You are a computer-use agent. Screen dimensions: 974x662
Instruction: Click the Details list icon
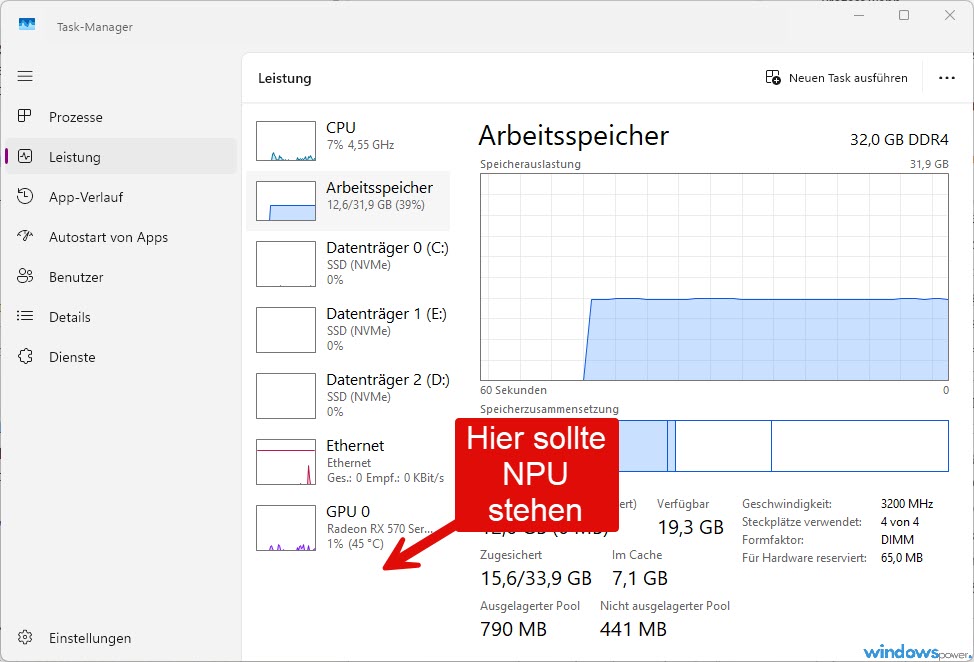tap(25, 316)
